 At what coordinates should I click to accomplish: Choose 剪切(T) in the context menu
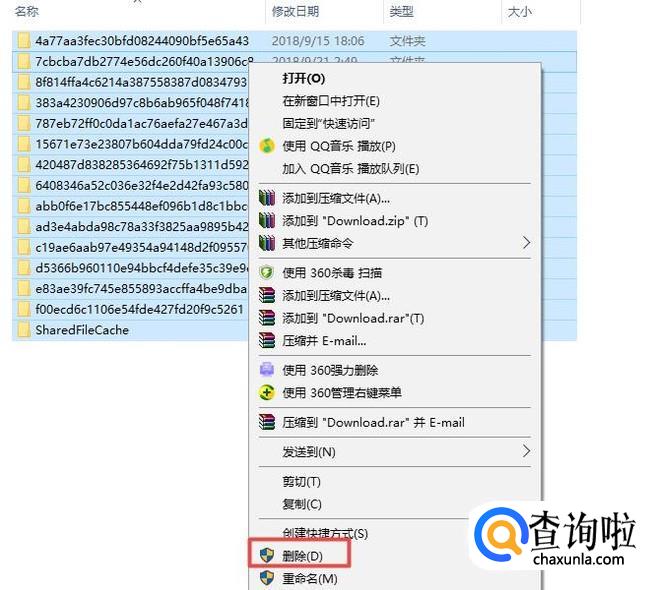(x=301, y=482)
